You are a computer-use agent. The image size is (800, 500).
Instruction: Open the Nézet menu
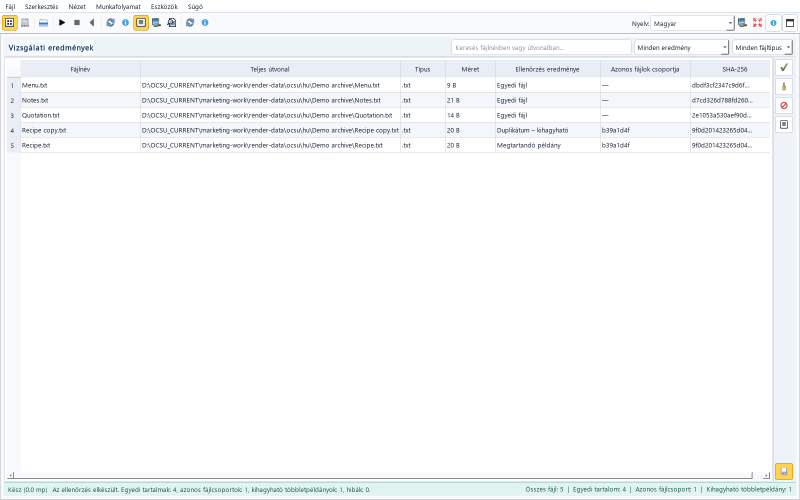77,7
